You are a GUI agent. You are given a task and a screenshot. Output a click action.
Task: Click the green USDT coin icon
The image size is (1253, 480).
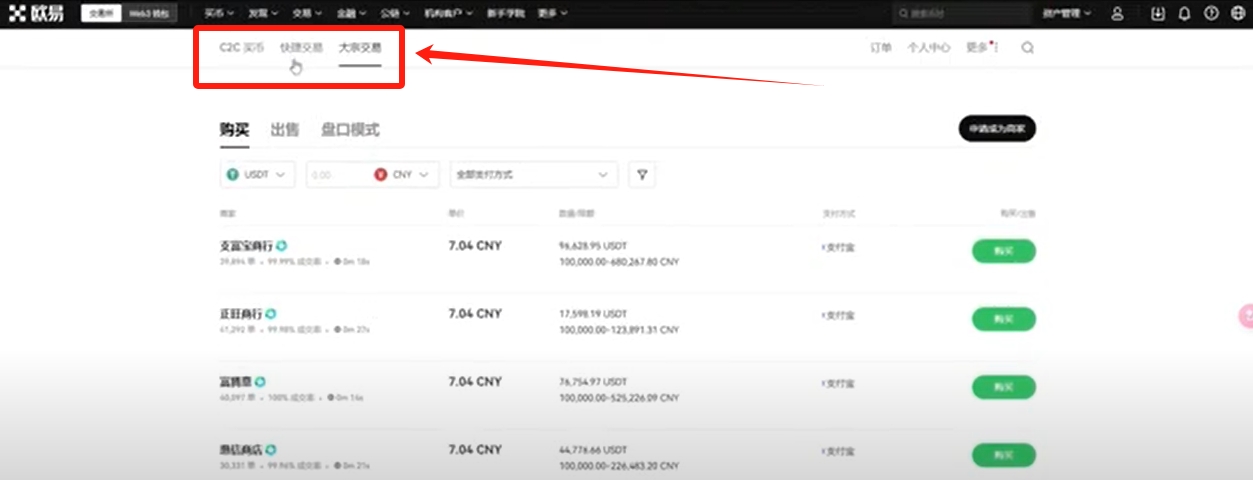pos(233,174)
